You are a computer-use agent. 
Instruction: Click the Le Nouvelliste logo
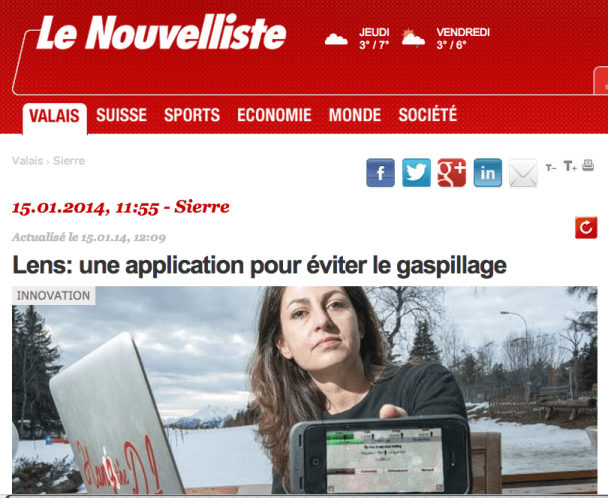tap(161, 32)
